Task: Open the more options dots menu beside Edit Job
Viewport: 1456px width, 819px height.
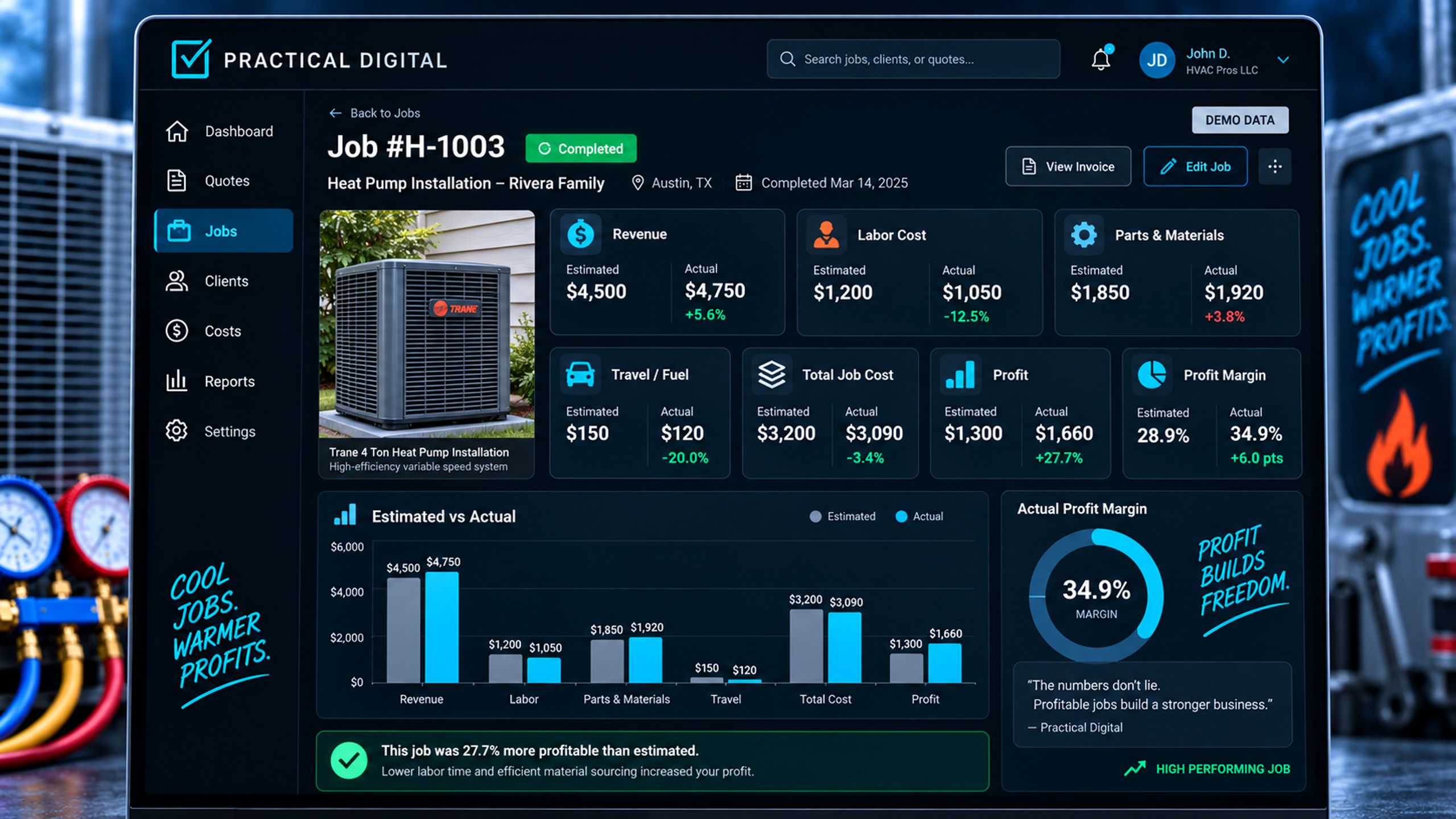Action: point(1275,167)
